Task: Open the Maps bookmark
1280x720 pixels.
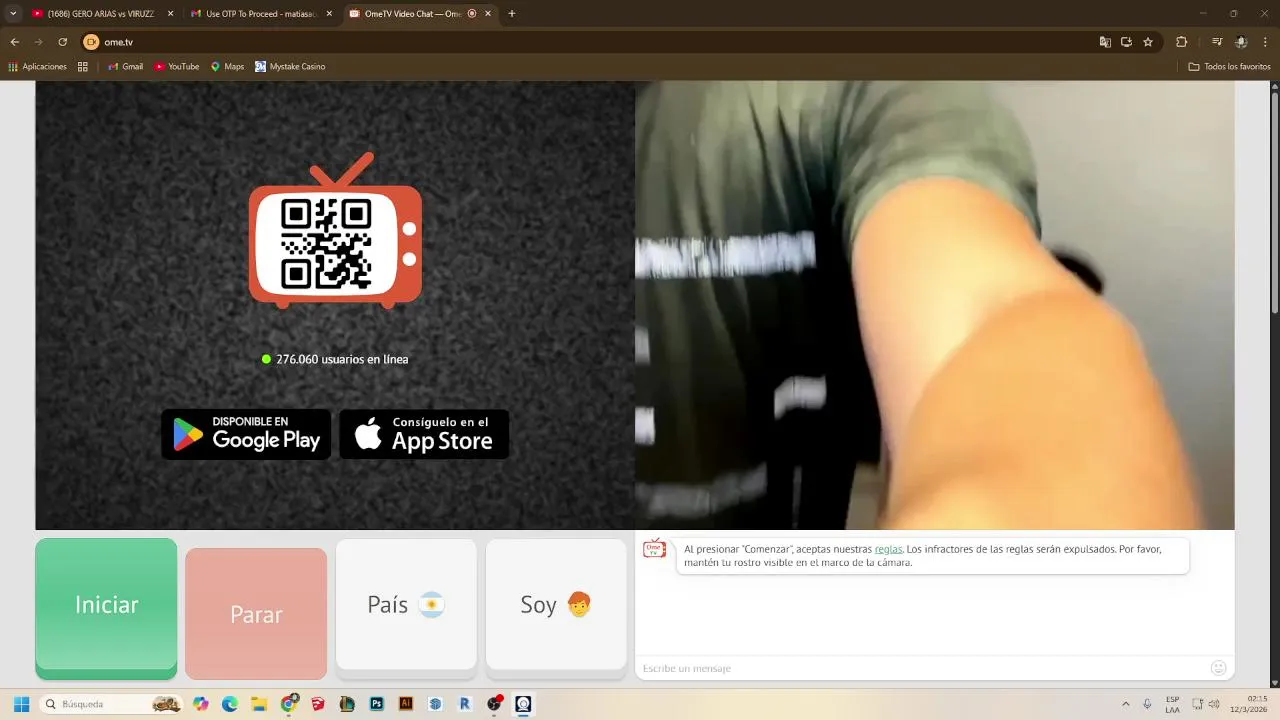Action: (x=227, y=67)
